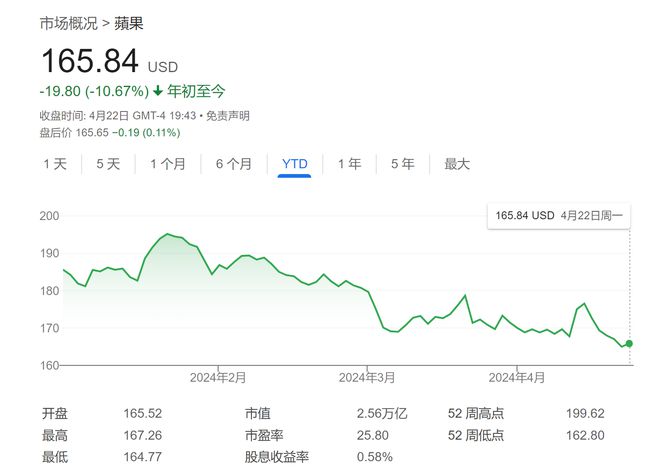Choose the 5 年 range tab

point(403,164)
